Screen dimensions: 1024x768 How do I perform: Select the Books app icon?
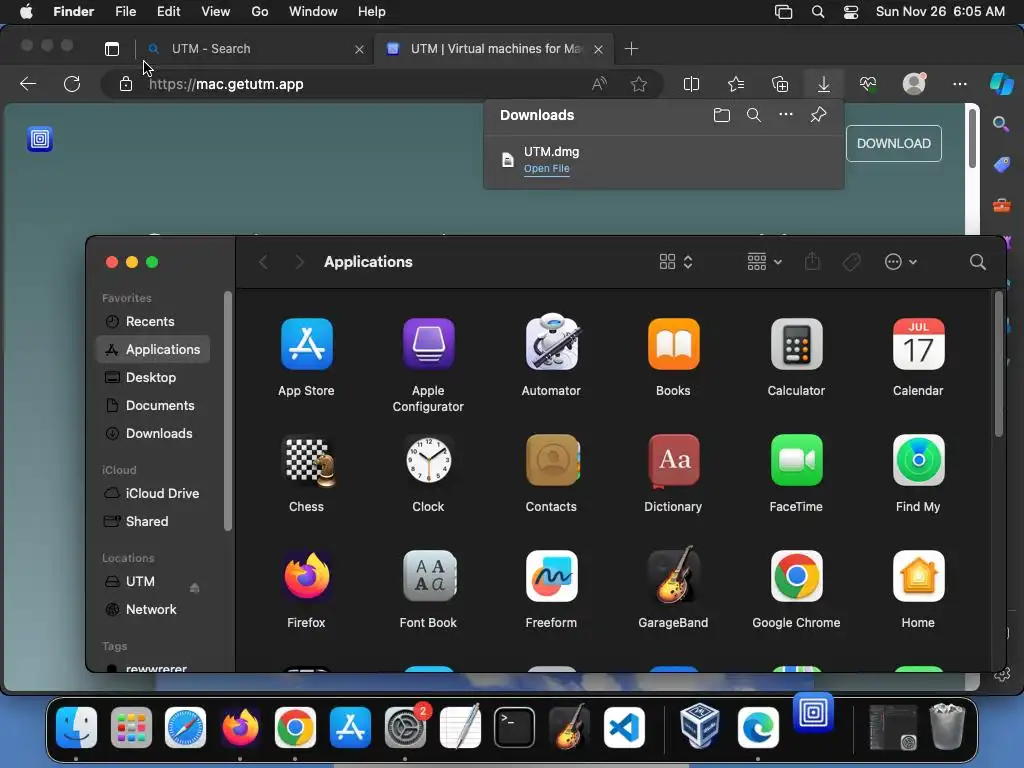coord(673,344)
